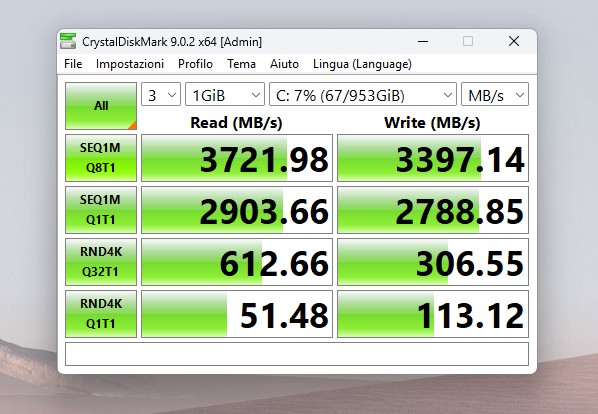Expand the test count dropdown showing 3

161,94
